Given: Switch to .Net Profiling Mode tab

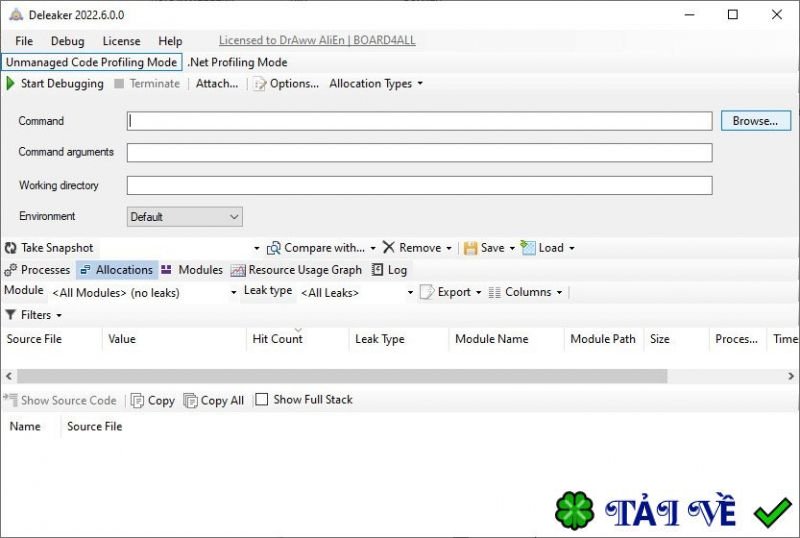Looking at the screenshot, I should (238, 62).
